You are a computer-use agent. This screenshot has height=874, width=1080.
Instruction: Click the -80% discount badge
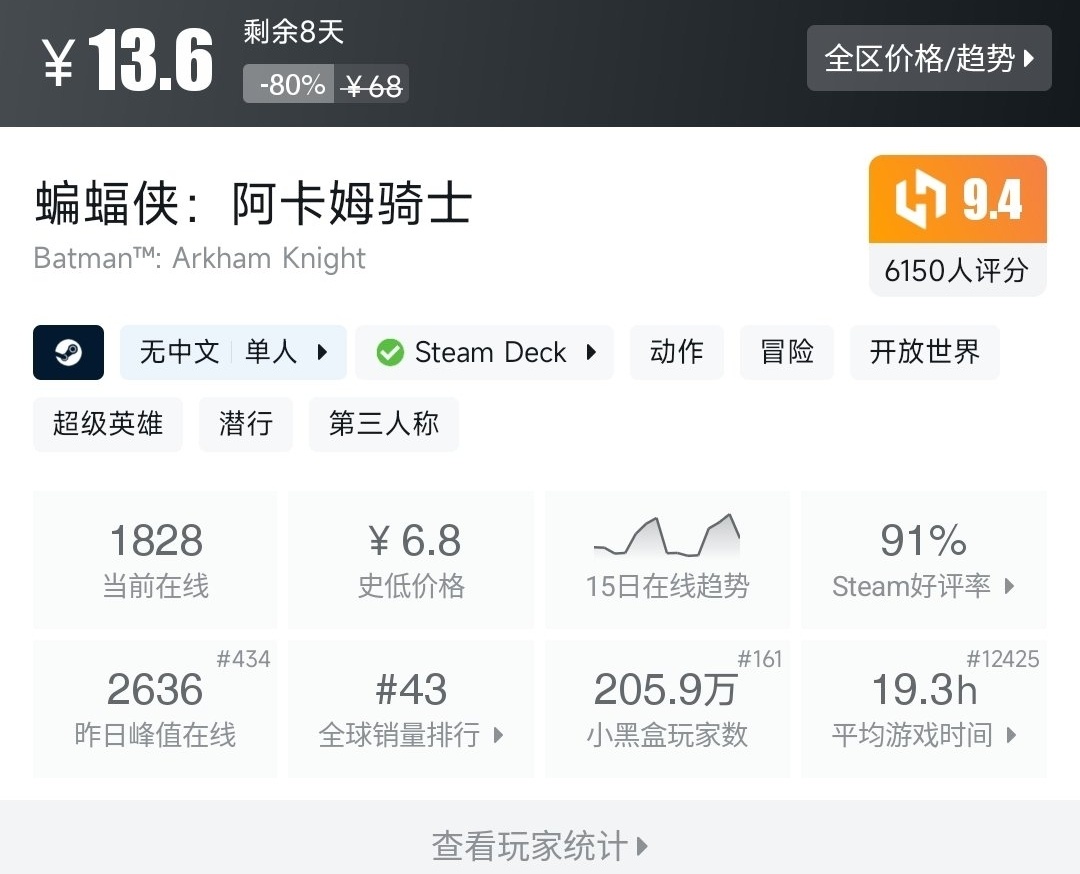click(289, 85)
